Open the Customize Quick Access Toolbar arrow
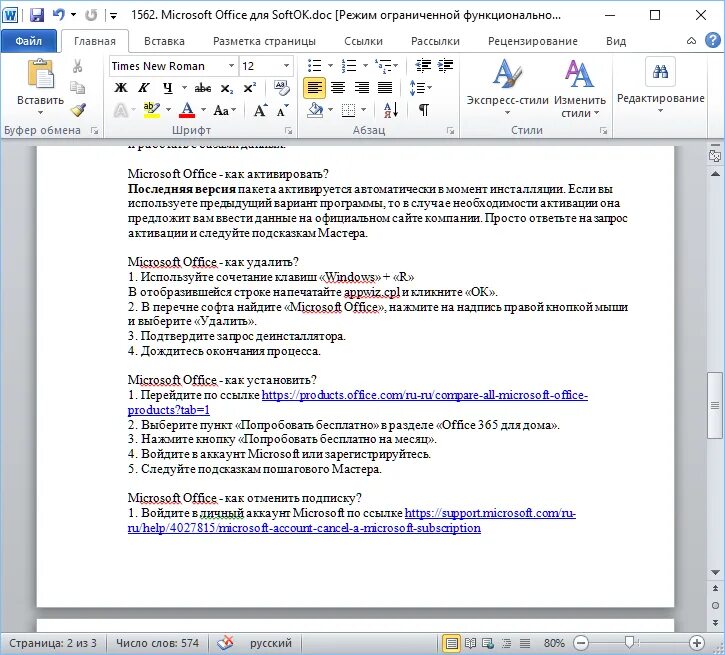Viewport: 725px width, 655px height. coord(113,16)
